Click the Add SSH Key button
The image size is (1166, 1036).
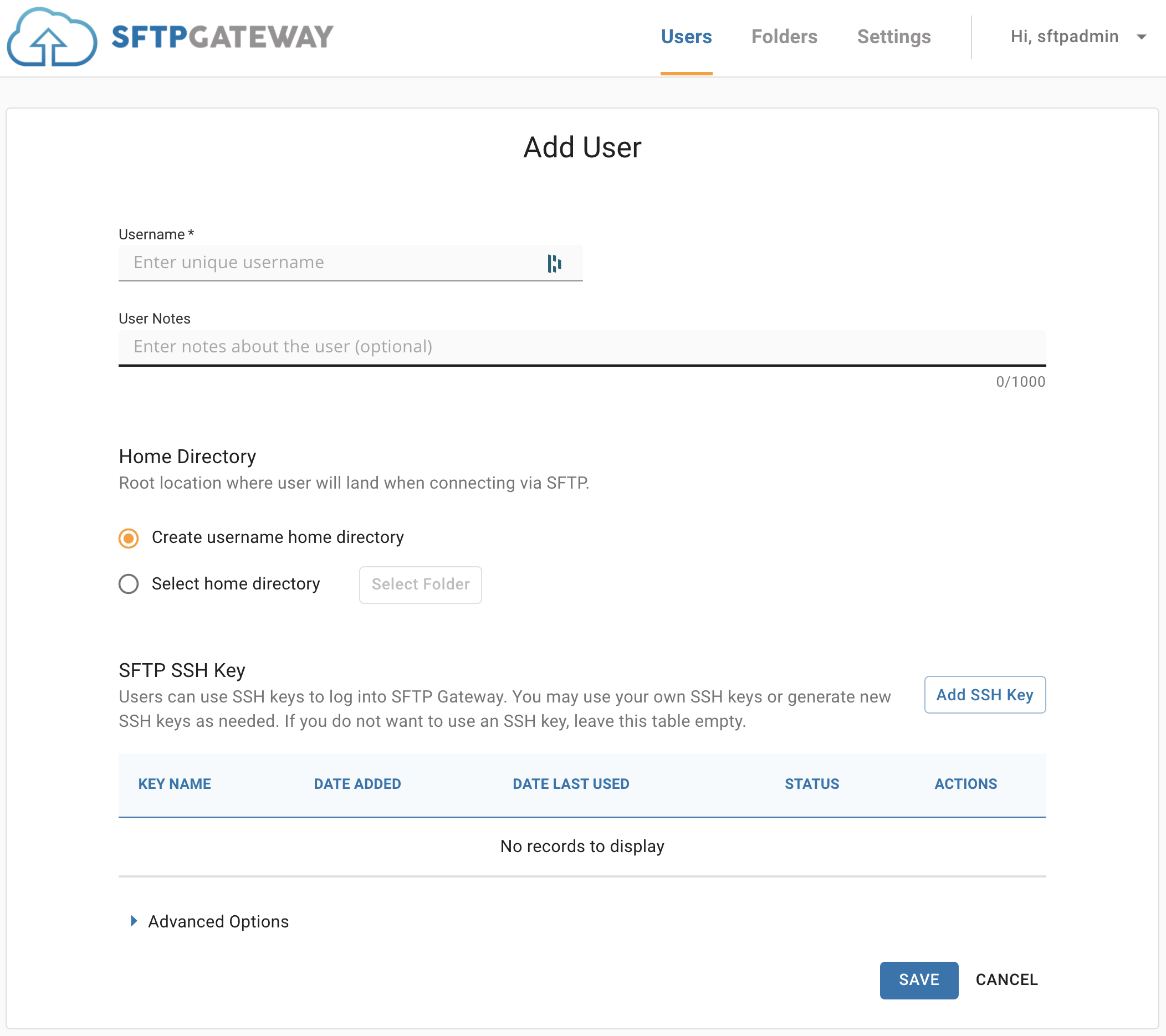tap(985, 695)
